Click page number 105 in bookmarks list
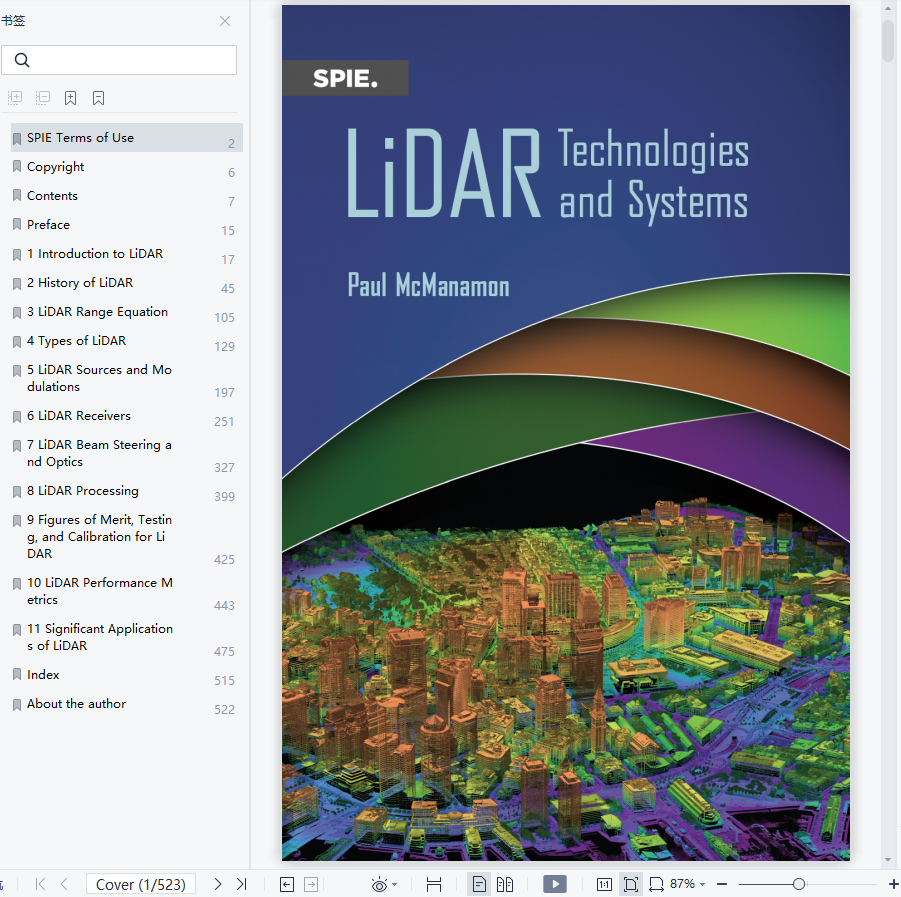Viewport: 901px width, 897px height. [225, 318]
